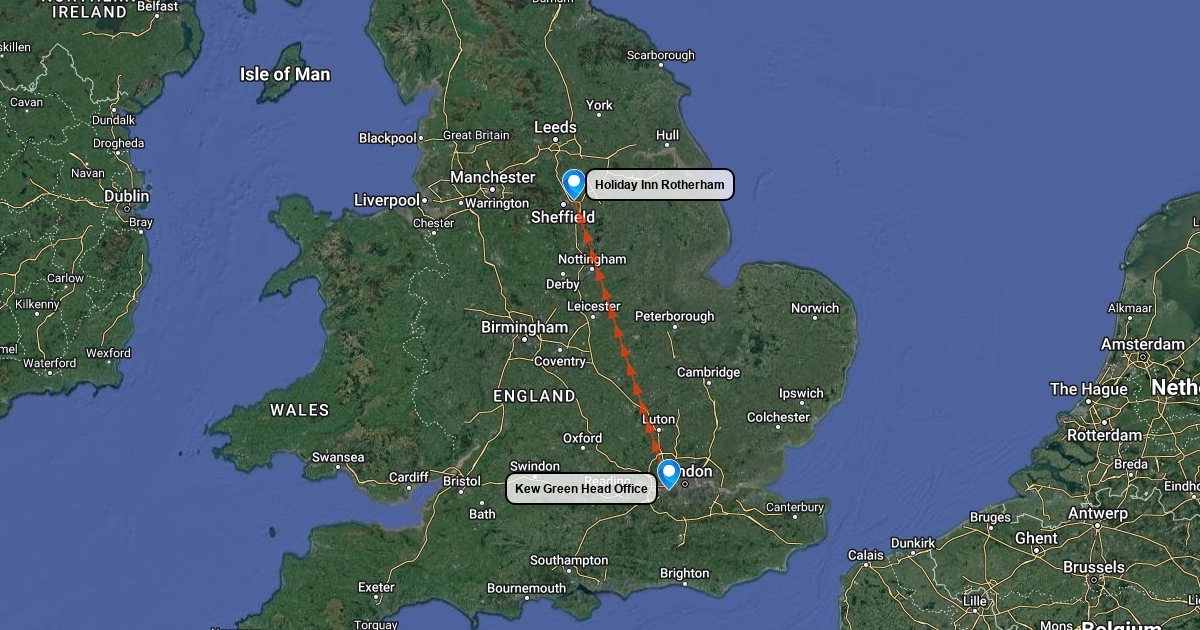The height and width of the screenshot is (630, 1200).
Task: Open the Kew Green Head Office label
Action: (582, 489)
